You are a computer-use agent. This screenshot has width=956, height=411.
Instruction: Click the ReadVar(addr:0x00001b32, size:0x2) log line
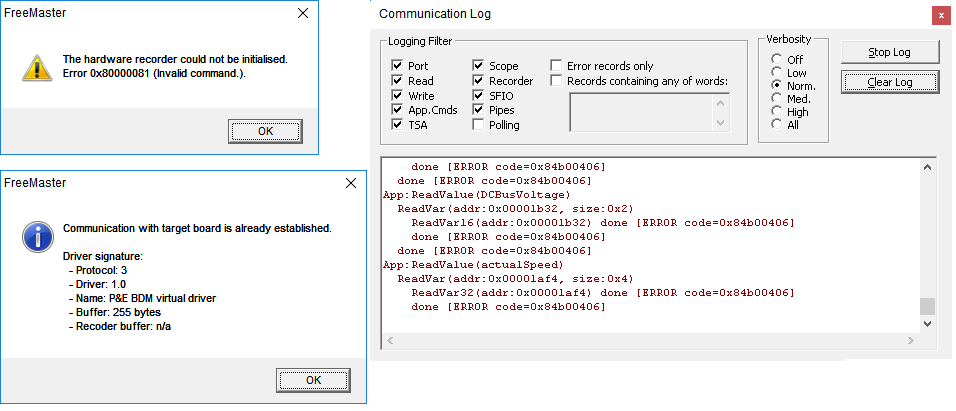pyautogui.click(x=516, y=209)
